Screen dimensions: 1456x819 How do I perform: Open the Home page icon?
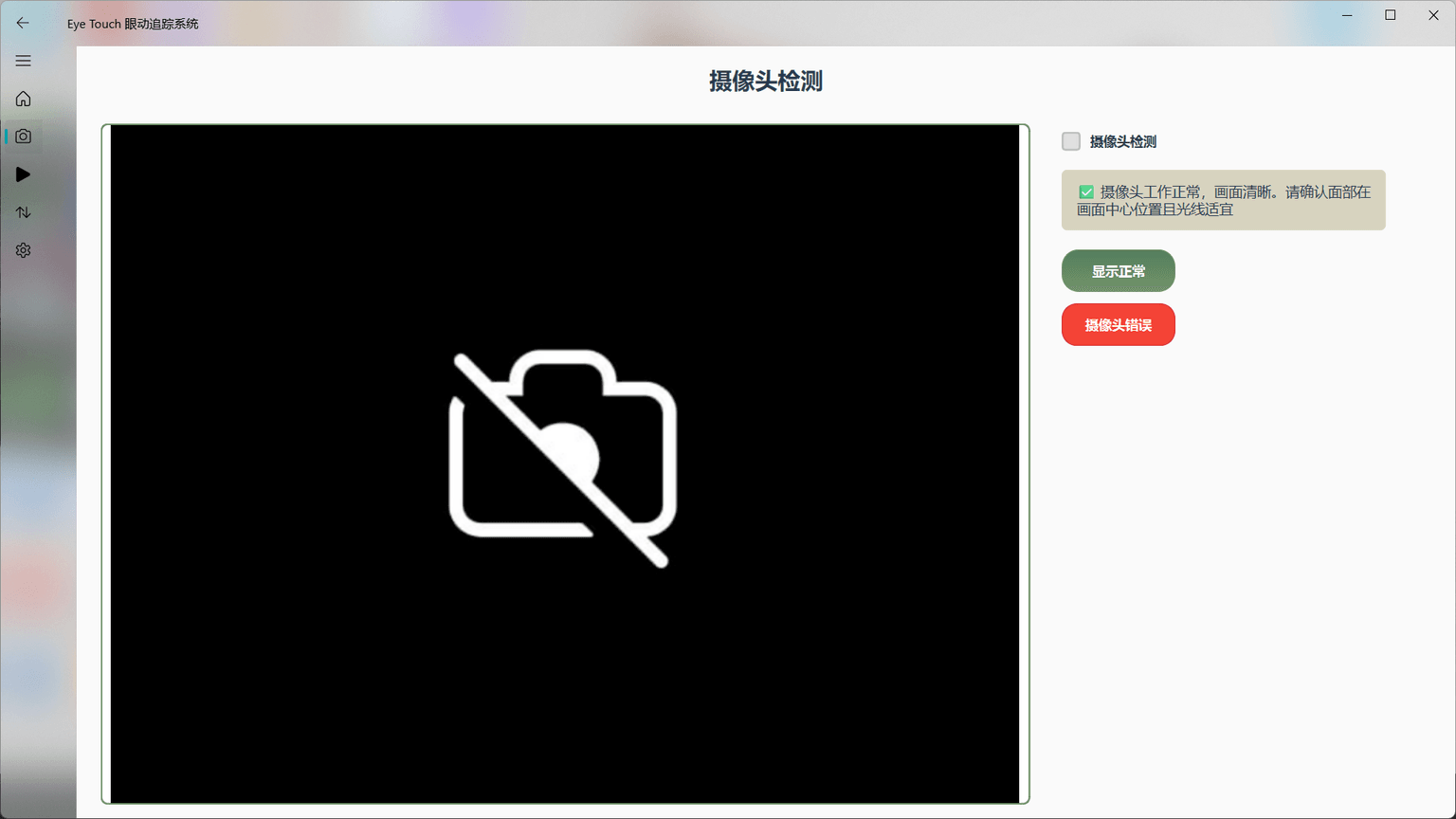click(x=23, y=99)
